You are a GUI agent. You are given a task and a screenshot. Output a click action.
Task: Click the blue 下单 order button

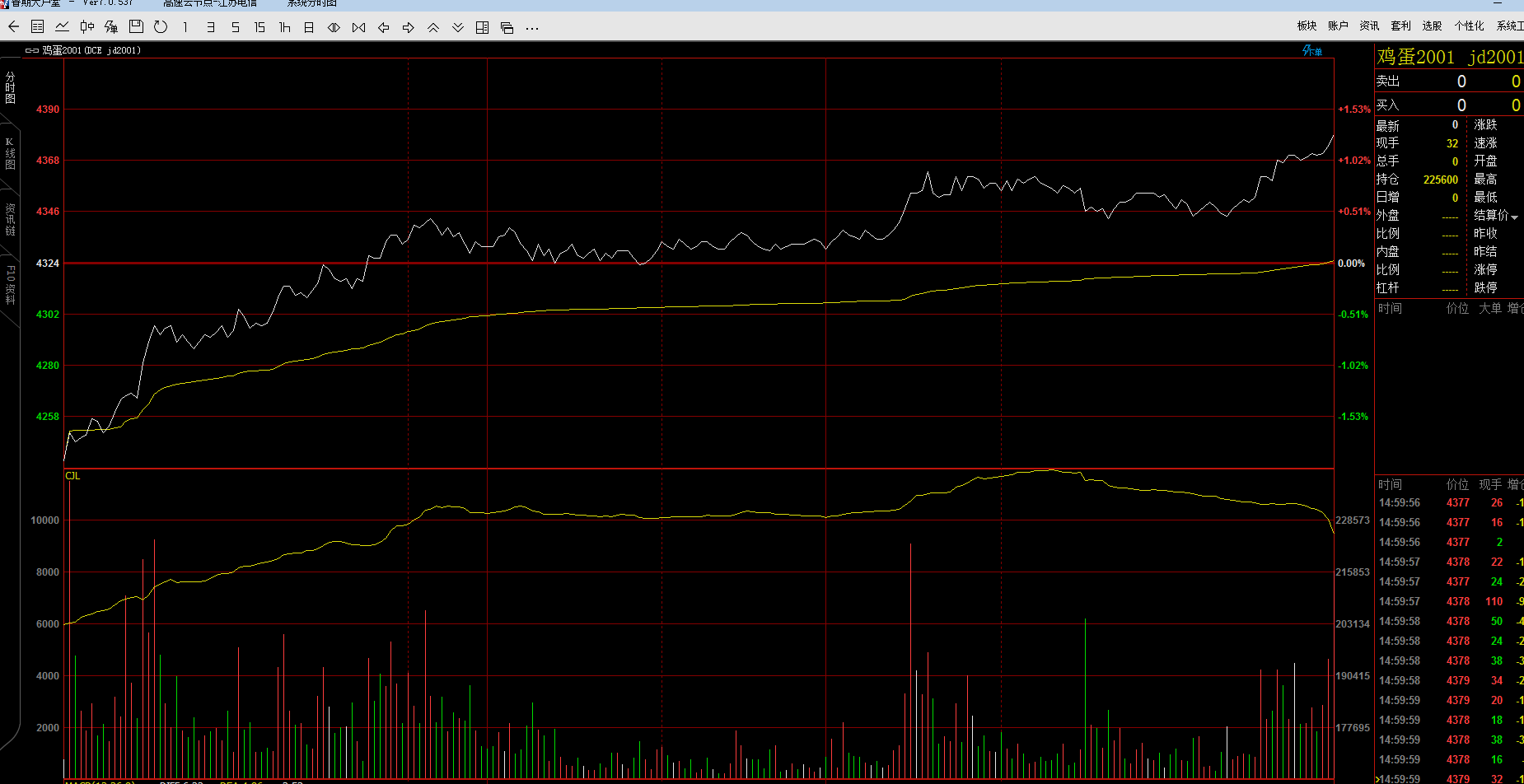[x=1312, y=51]
